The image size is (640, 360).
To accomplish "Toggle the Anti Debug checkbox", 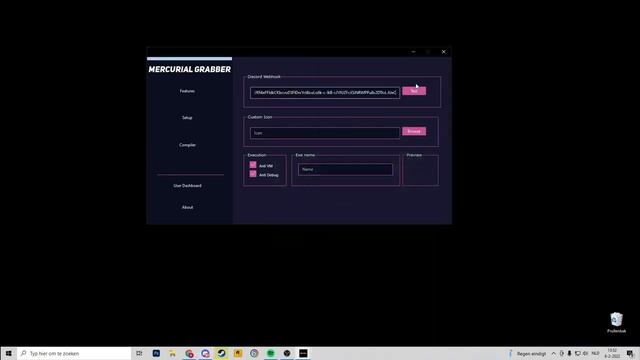I will coord(253,174).
